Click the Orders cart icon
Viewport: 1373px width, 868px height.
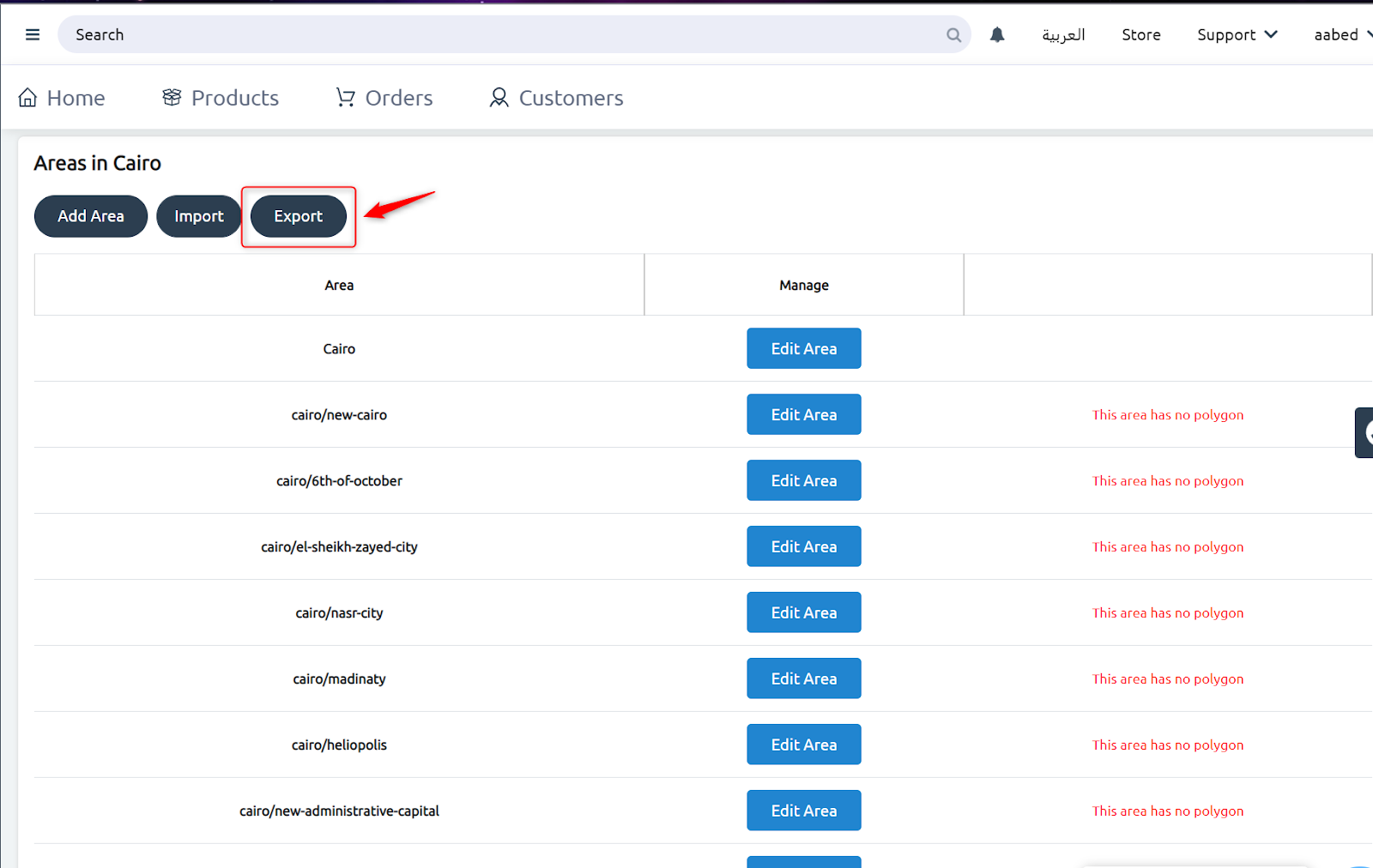click(346, 98)
